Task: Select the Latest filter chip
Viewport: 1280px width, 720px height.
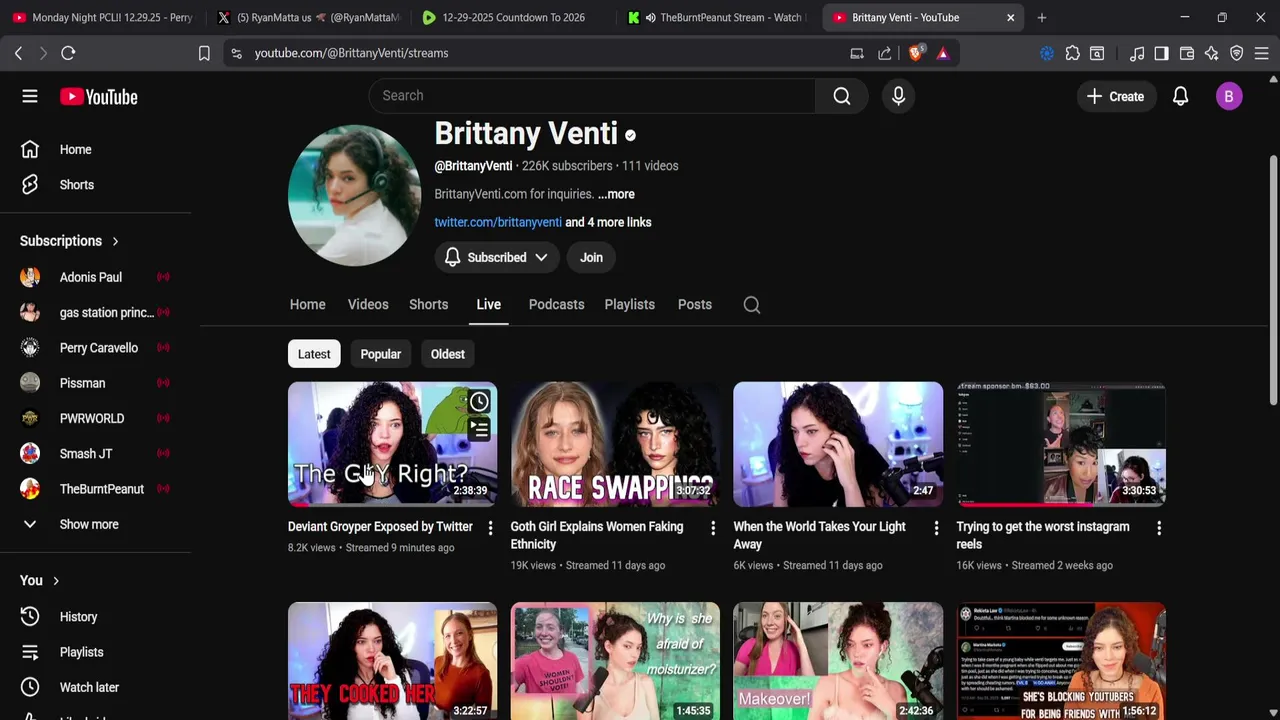Action: (314, 354)
